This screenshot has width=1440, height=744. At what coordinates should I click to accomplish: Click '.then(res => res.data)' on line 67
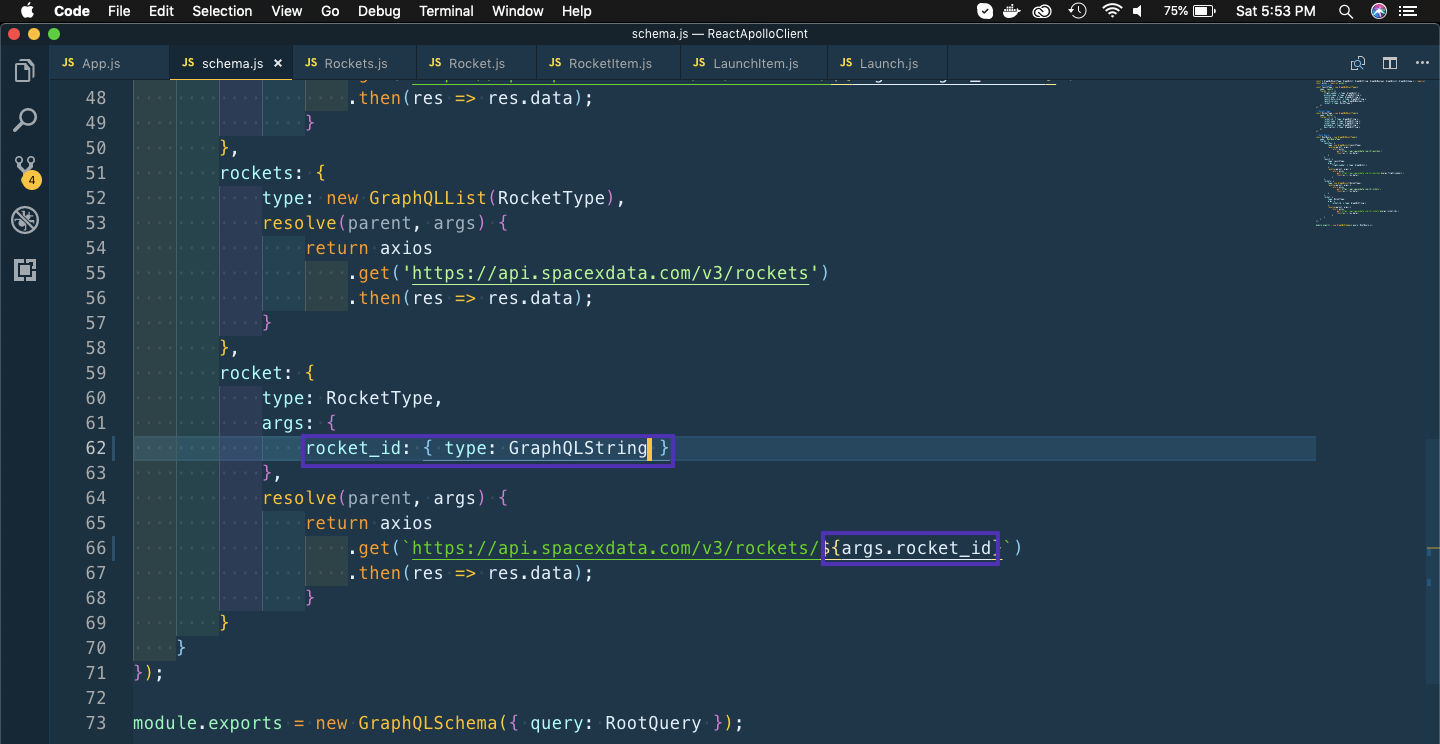465,573
